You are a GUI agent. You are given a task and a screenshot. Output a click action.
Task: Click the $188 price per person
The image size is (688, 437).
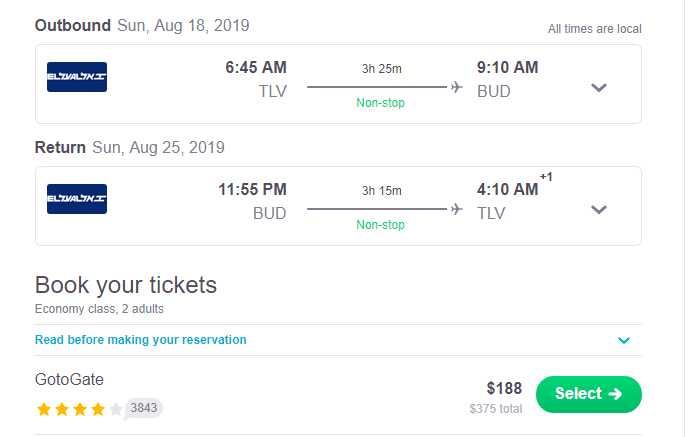pyautogui.click(x=504, y=388)
